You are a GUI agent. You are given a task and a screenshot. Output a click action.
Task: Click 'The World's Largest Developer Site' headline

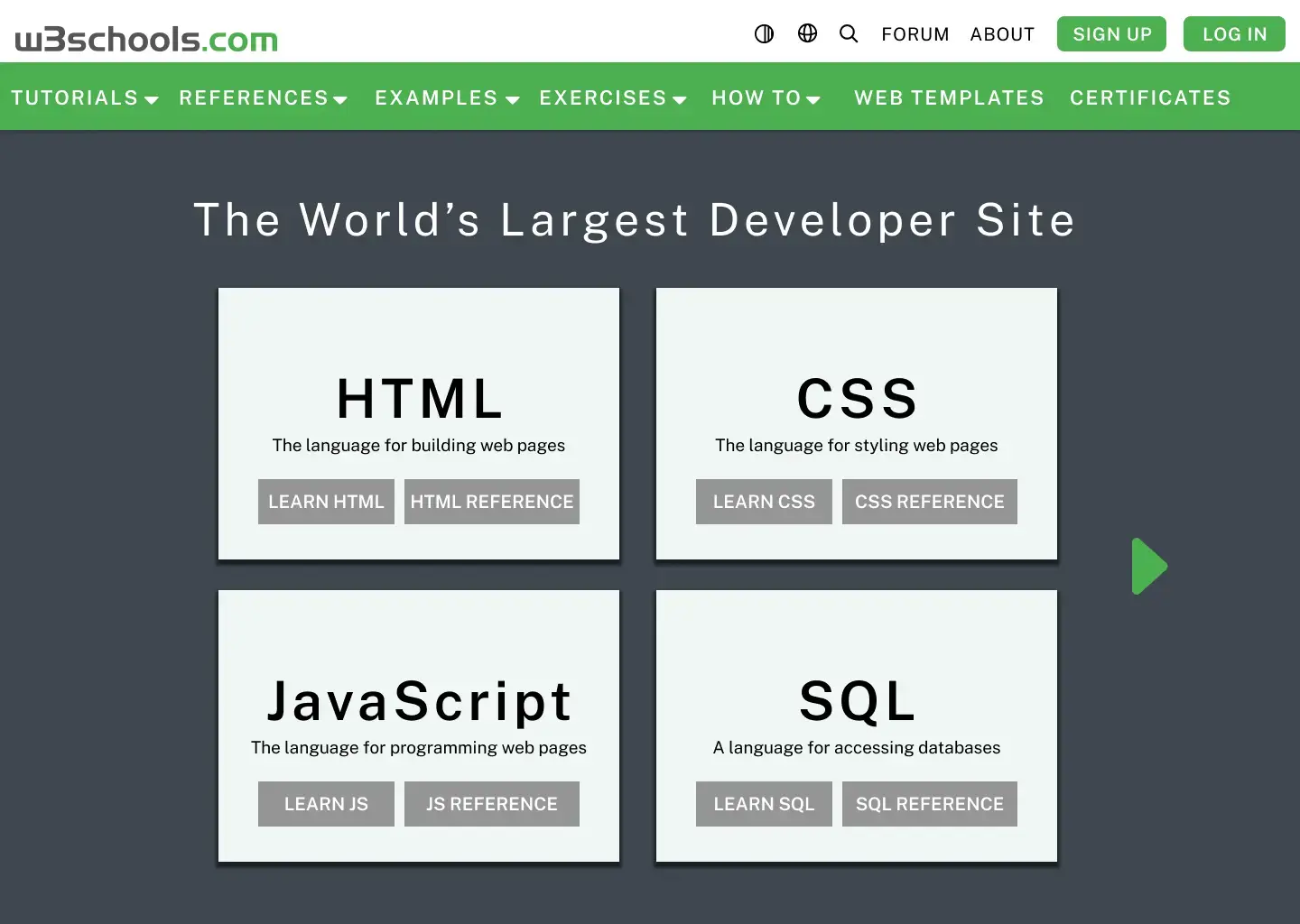click(x=635, y=221)
